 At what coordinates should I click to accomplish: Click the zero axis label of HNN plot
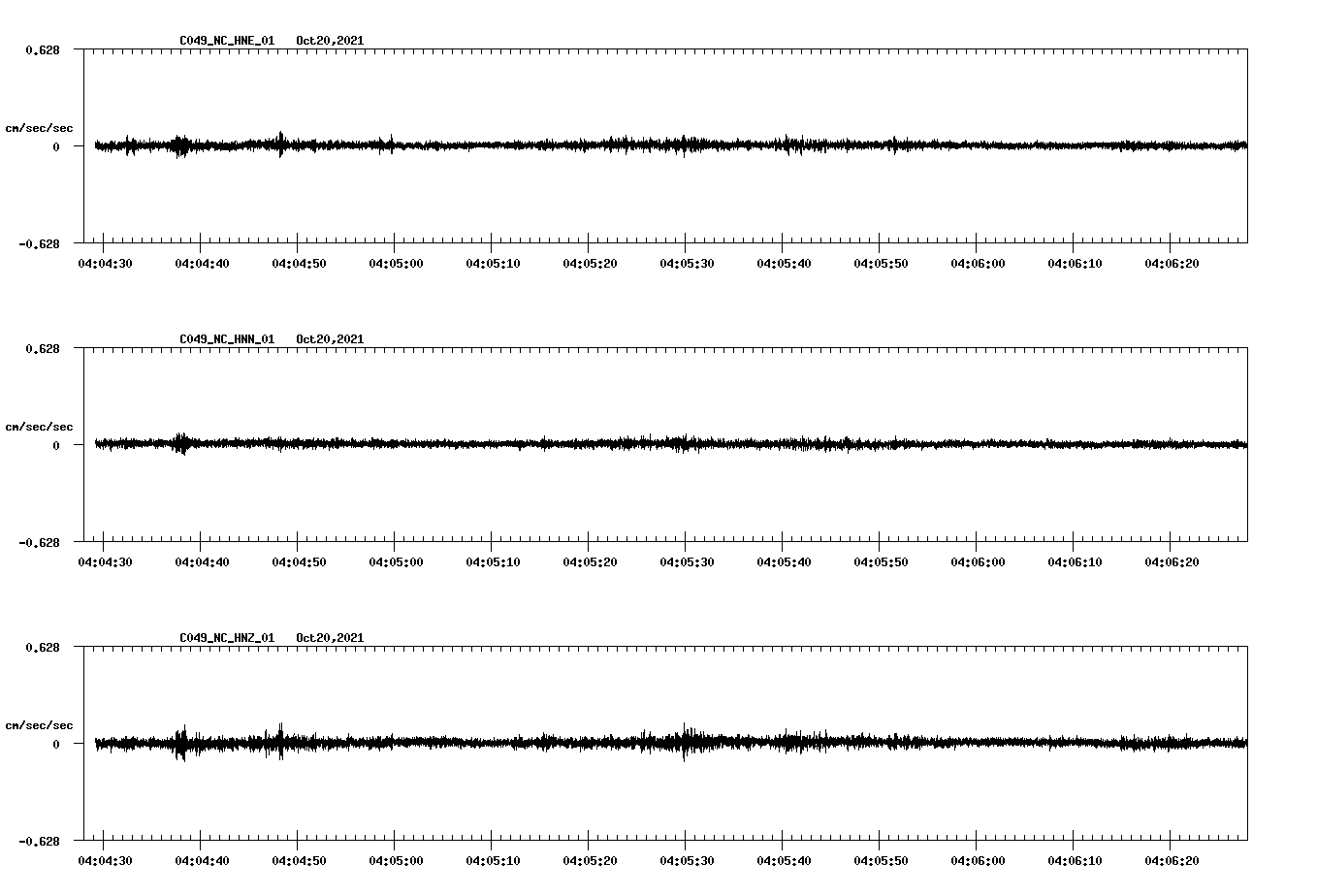tap(56, 445)
